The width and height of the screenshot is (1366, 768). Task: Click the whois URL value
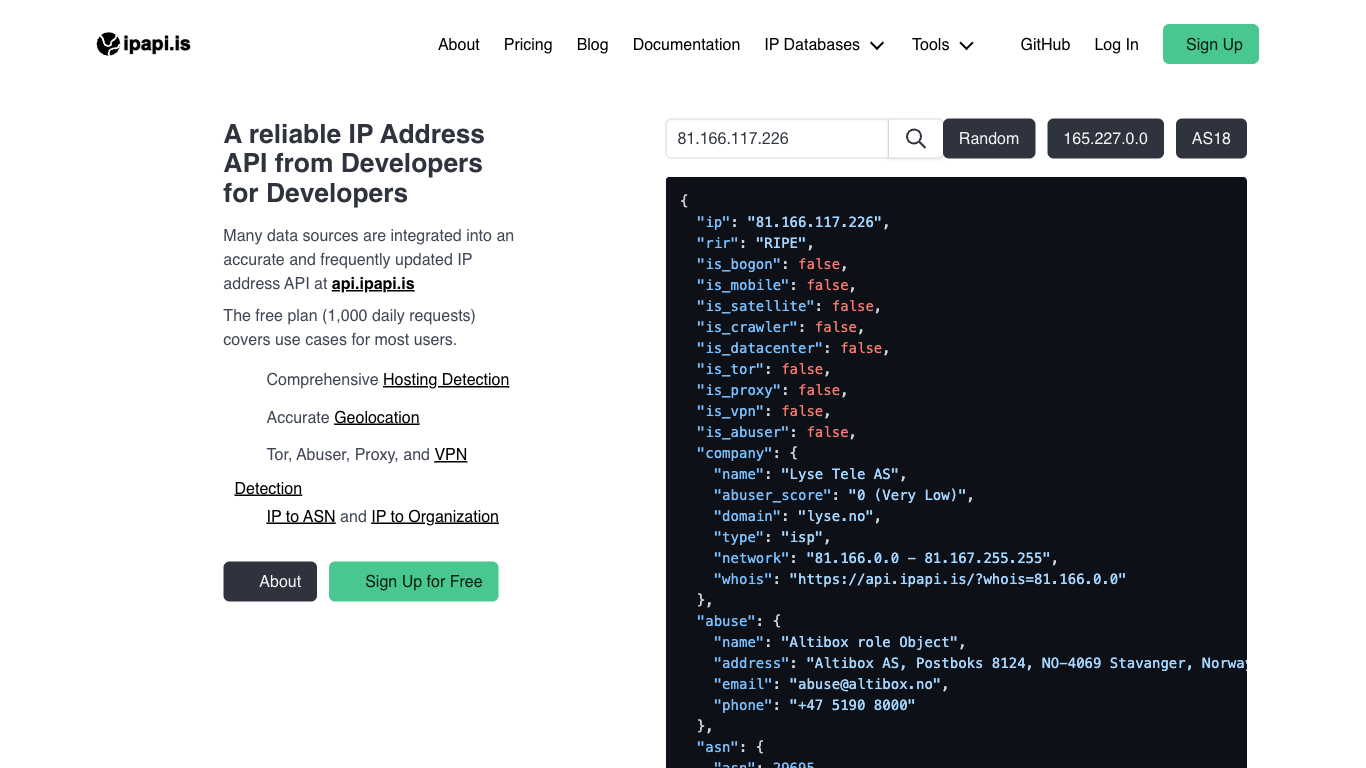(x=957, y=579)
